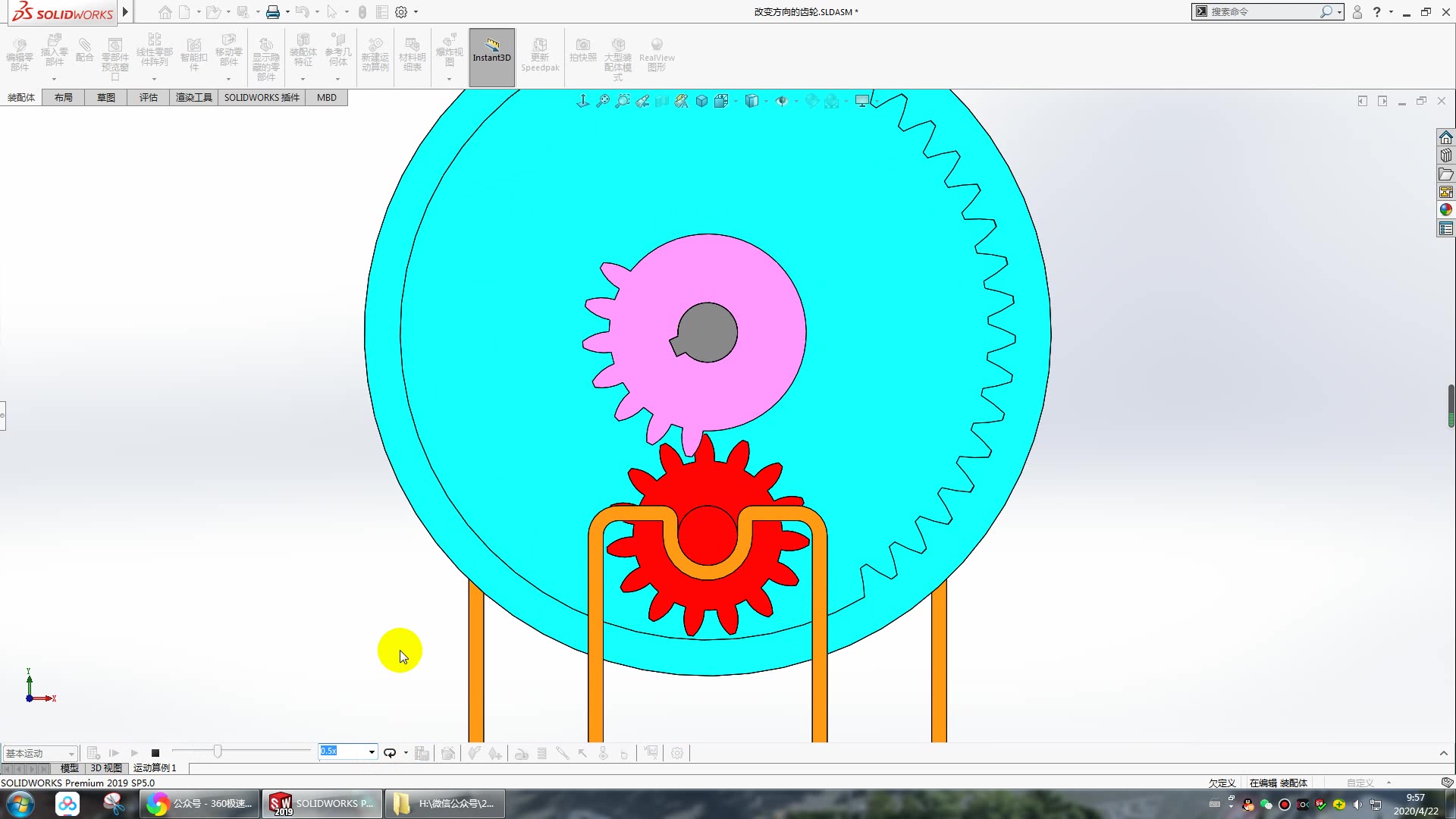The image size is (1456, 819).
Task: Open the 0.5x playback speed dropdown
Action: click(x=372, y=752)
